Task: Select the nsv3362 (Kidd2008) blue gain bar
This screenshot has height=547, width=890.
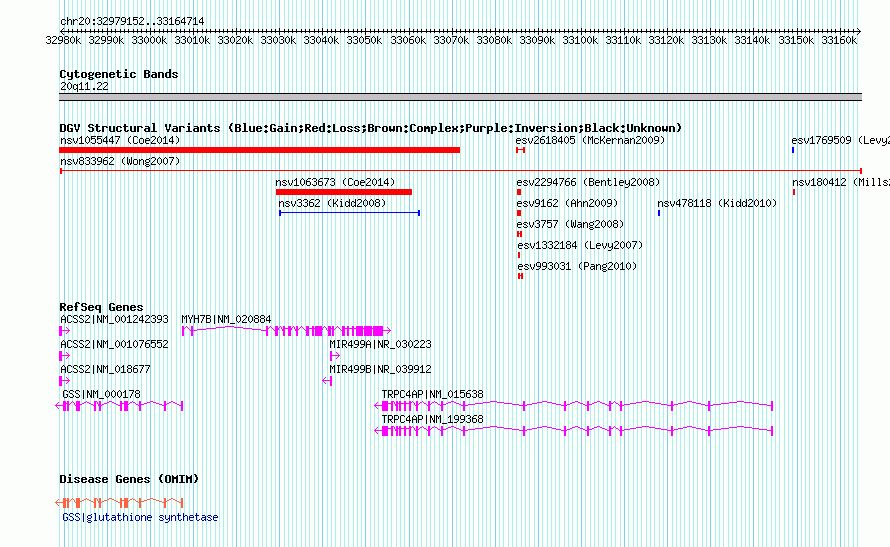Action: tap(349, 213)
